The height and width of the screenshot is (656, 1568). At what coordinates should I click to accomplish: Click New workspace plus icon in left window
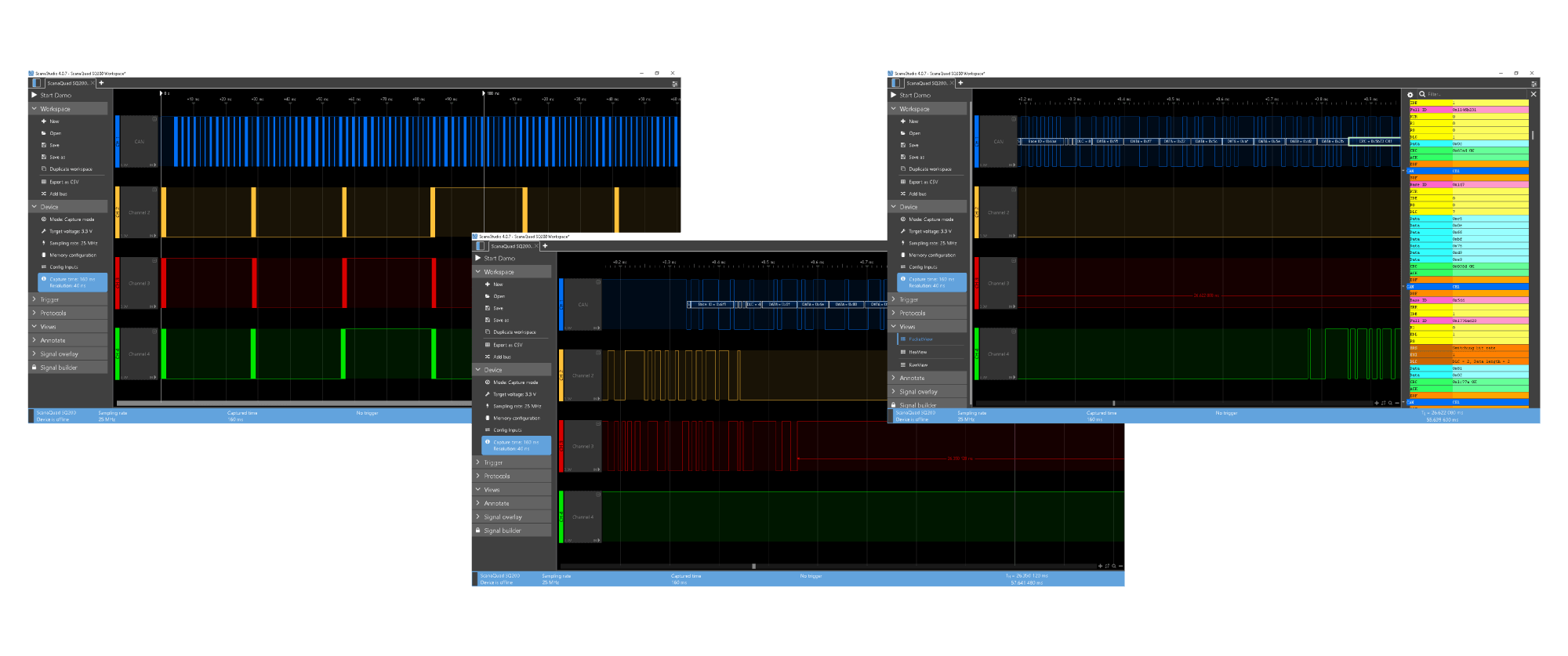44,121
